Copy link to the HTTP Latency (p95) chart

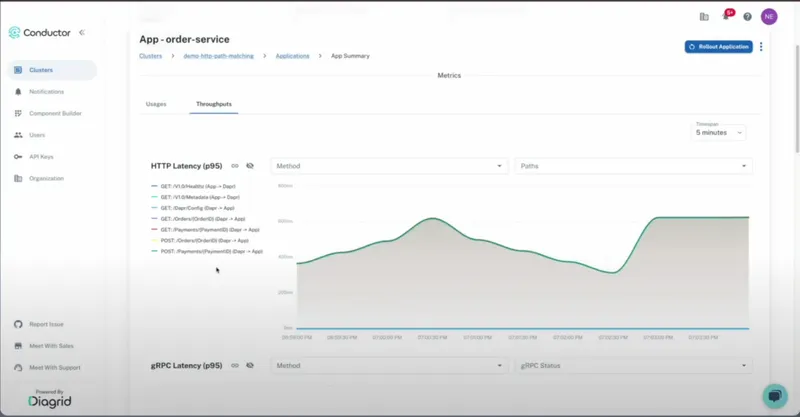pos(235,166)
